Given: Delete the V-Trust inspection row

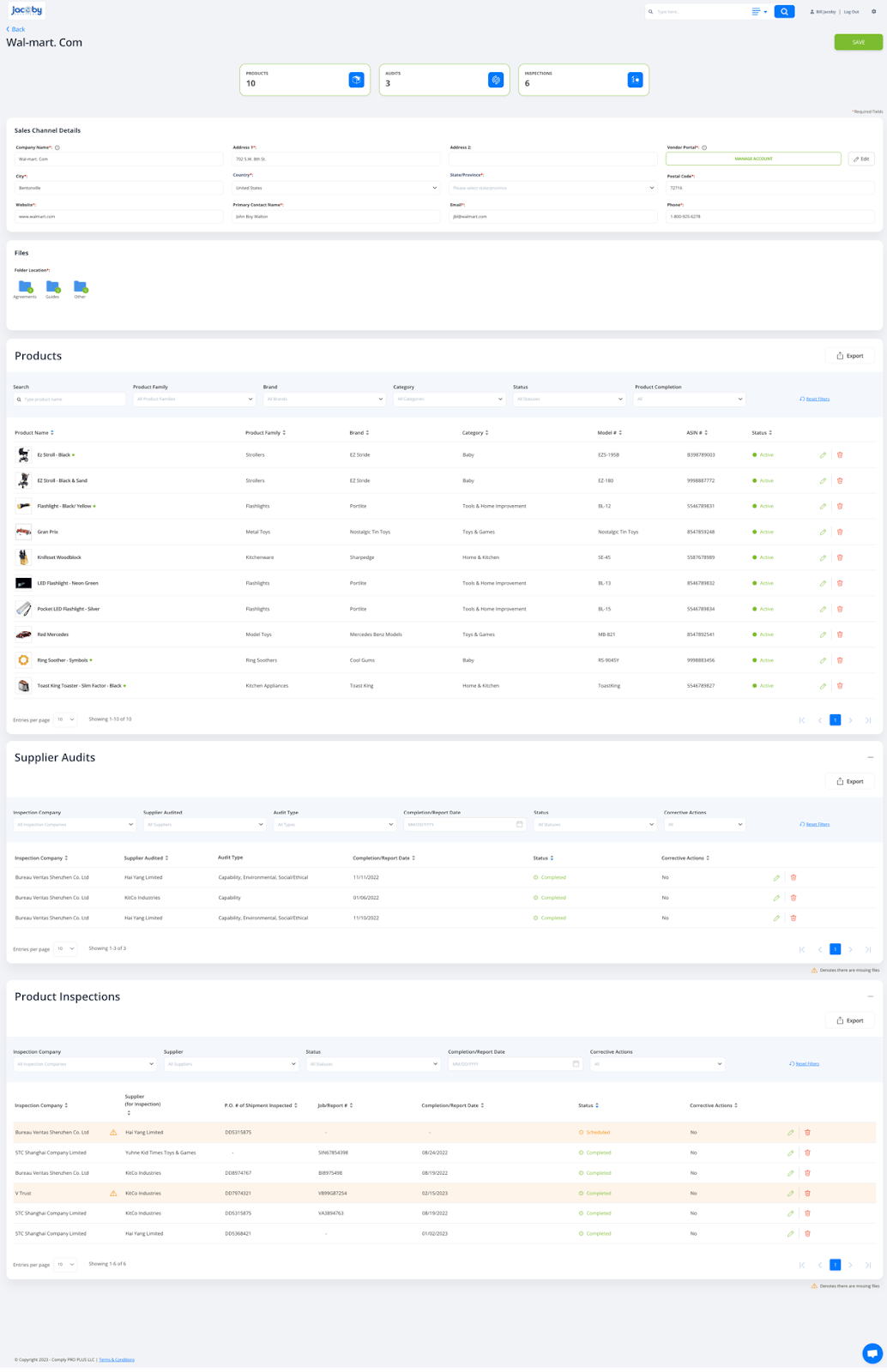Looking at the screenshot, I should (x=807, y=1194).
